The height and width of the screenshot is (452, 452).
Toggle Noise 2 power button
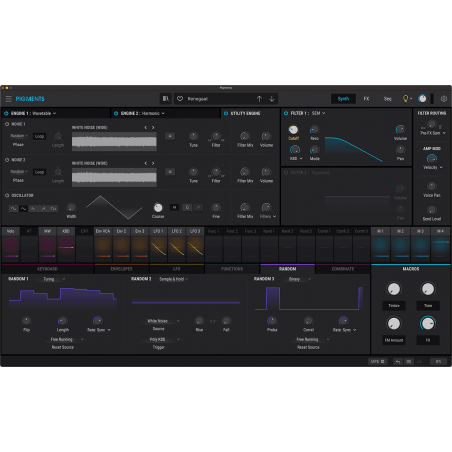click(x=7, y=160)
